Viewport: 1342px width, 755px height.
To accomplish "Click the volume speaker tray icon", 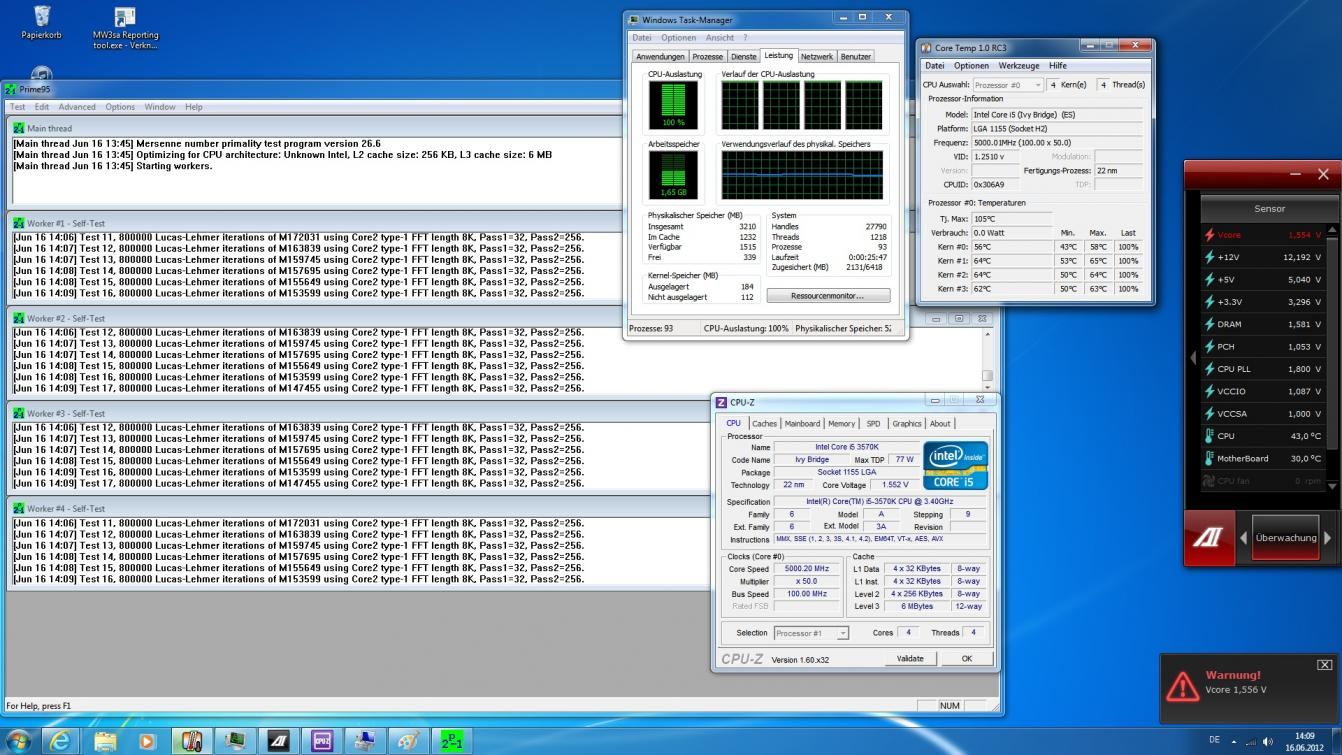I will point(1266,741).
